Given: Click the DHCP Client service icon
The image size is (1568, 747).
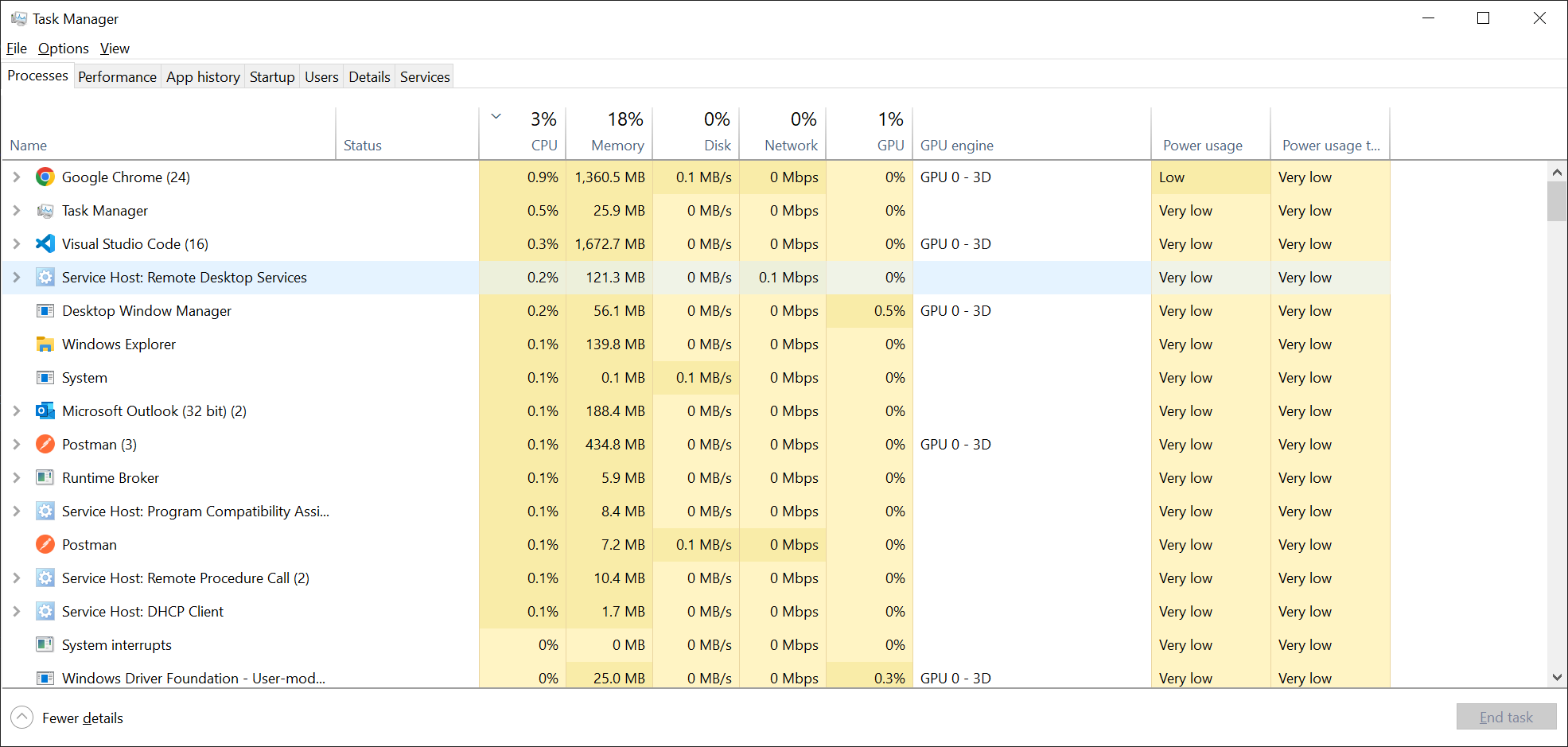Looking at the screenshot, I should click(45, 611).
